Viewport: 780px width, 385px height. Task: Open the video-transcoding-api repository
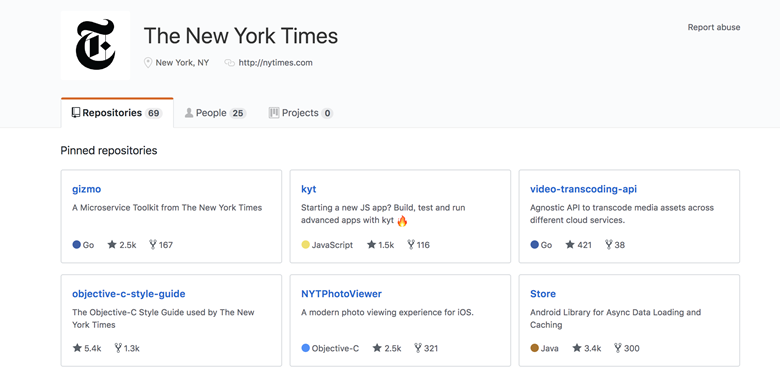coord(584,189)
